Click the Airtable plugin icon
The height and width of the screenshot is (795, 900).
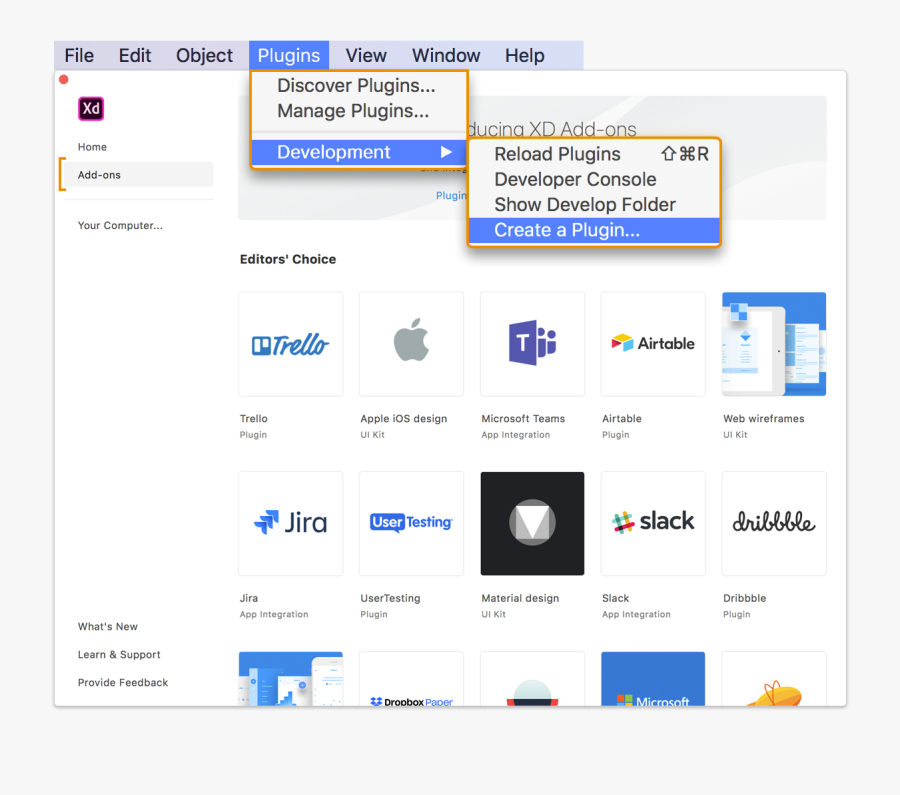653,344
